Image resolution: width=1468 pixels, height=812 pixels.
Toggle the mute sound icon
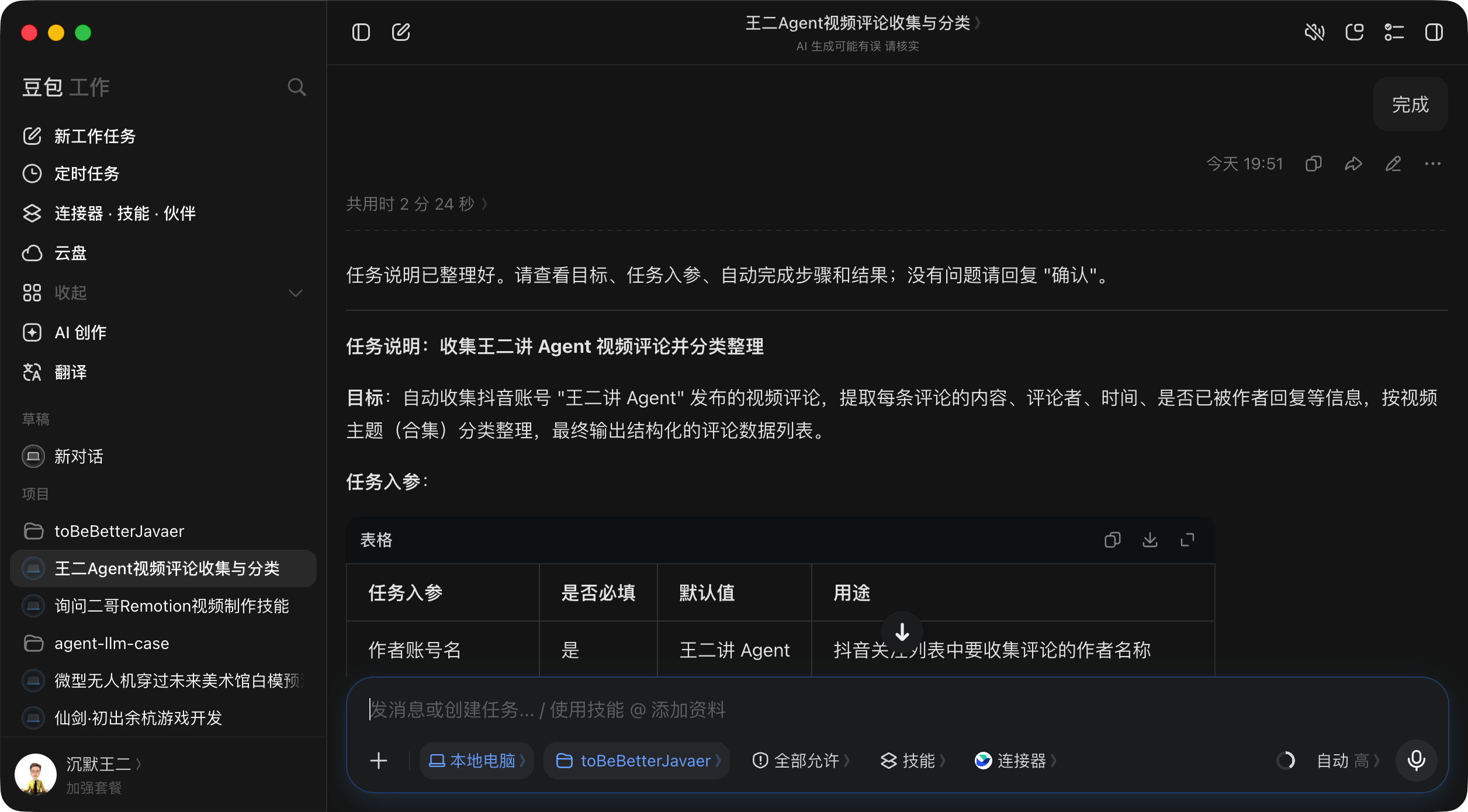click(x=1315, y=32)
